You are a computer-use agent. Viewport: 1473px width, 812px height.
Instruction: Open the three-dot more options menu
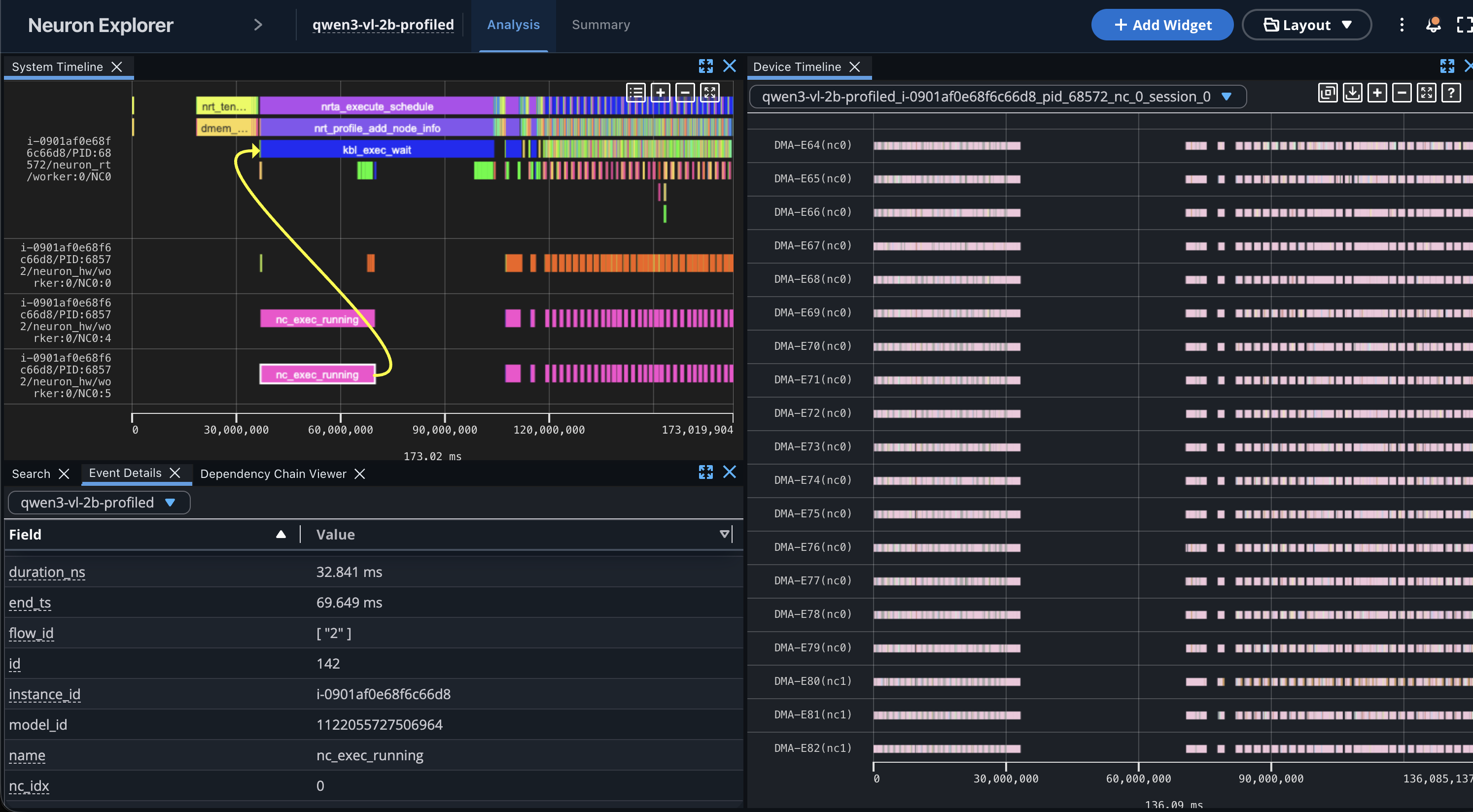(x=1402, y=25)
